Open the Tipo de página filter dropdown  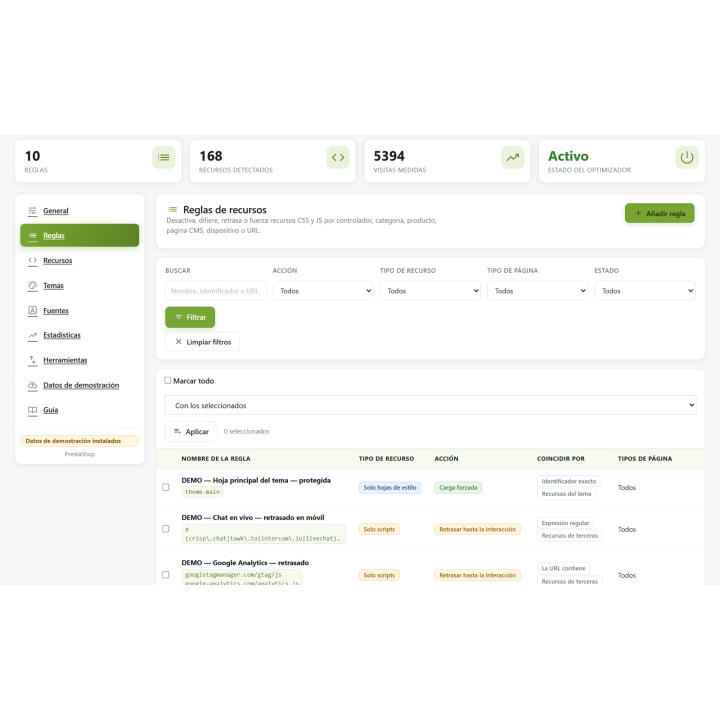[x=537, y=291]
